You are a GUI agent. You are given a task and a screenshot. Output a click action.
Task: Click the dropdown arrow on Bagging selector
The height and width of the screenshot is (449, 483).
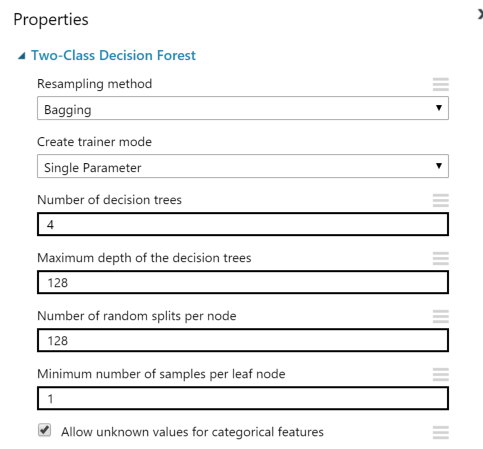[x=439, y=108]
